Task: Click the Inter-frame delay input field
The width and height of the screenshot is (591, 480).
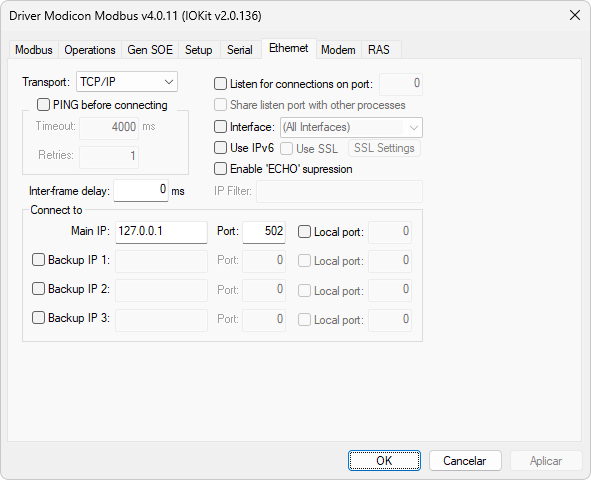Action: pos(141,190)
